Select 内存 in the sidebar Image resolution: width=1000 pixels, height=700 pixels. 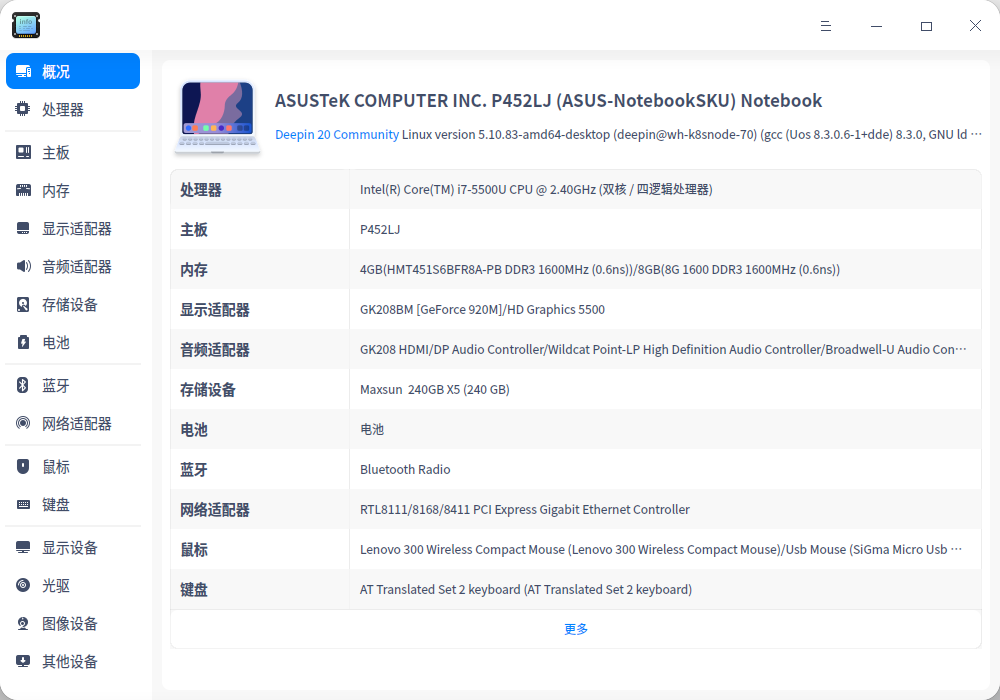pos(73,191)
